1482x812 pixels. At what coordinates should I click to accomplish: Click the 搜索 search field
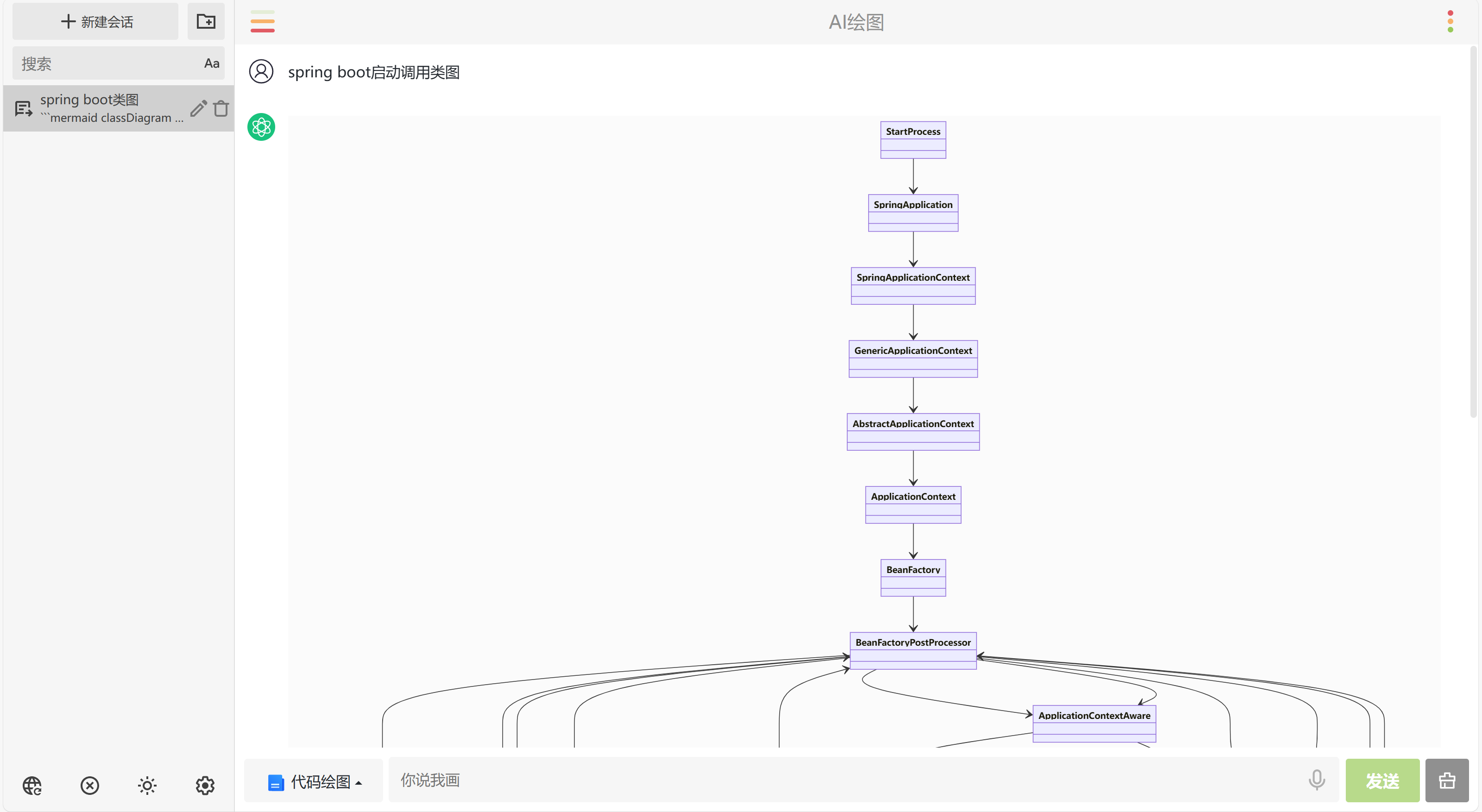point(104,63)
